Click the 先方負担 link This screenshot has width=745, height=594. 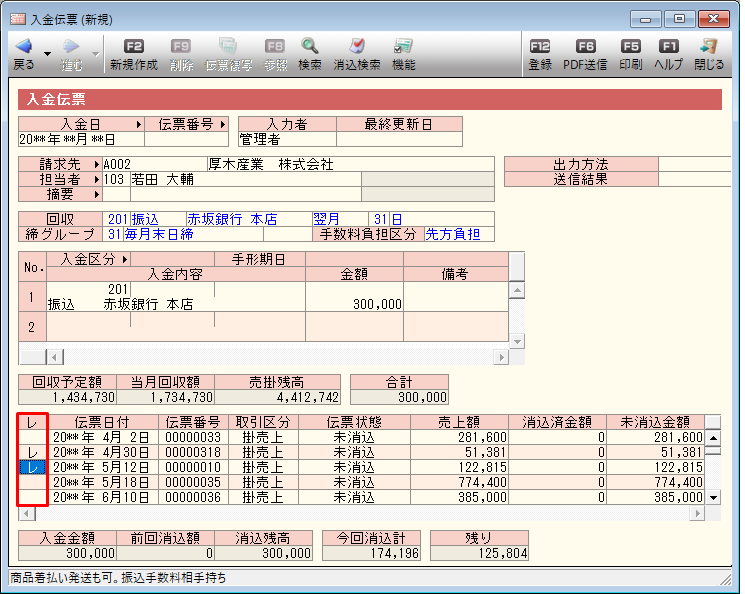[452, 234]
